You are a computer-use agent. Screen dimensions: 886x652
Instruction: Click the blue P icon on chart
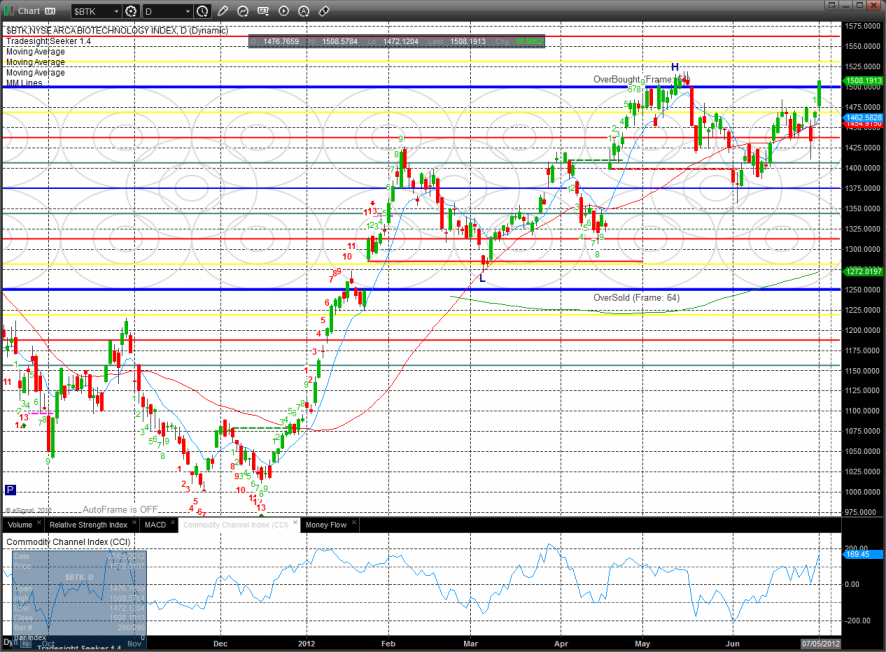[10, 490]
